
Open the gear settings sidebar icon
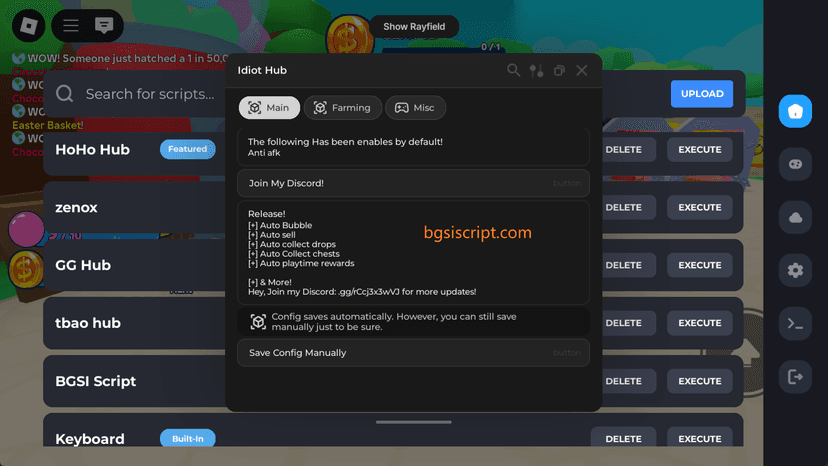coord(795,270)
